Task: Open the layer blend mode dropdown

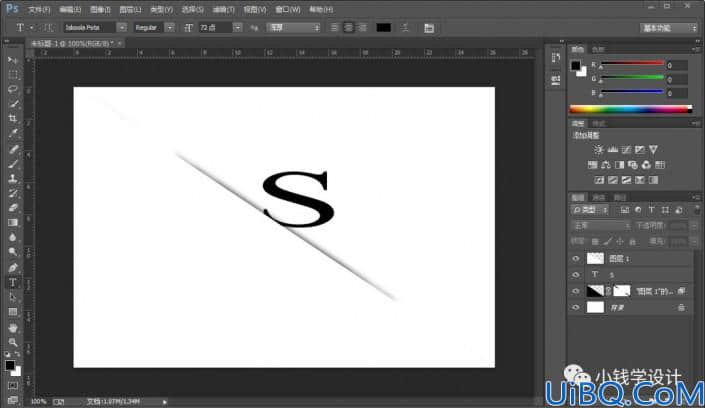Action: coord(601,225)
